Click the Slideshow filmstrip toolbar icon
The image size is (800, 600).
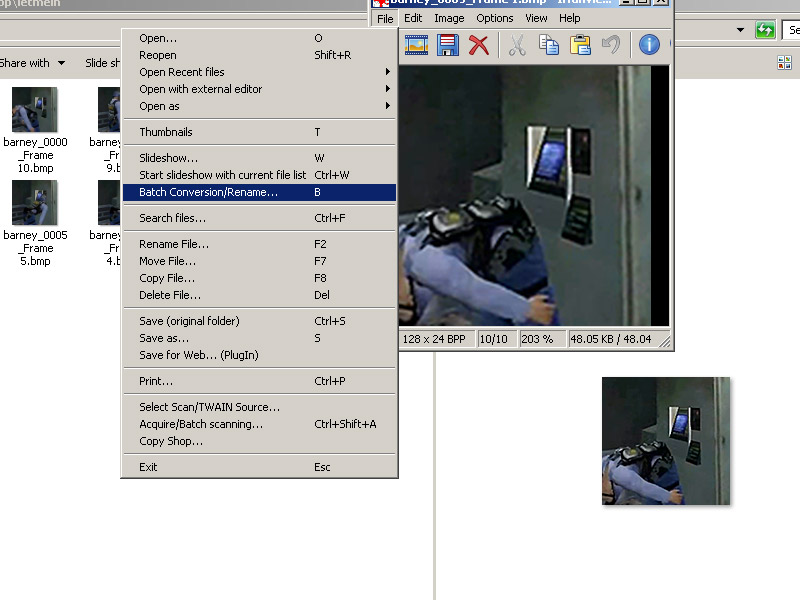coord(416,45)
